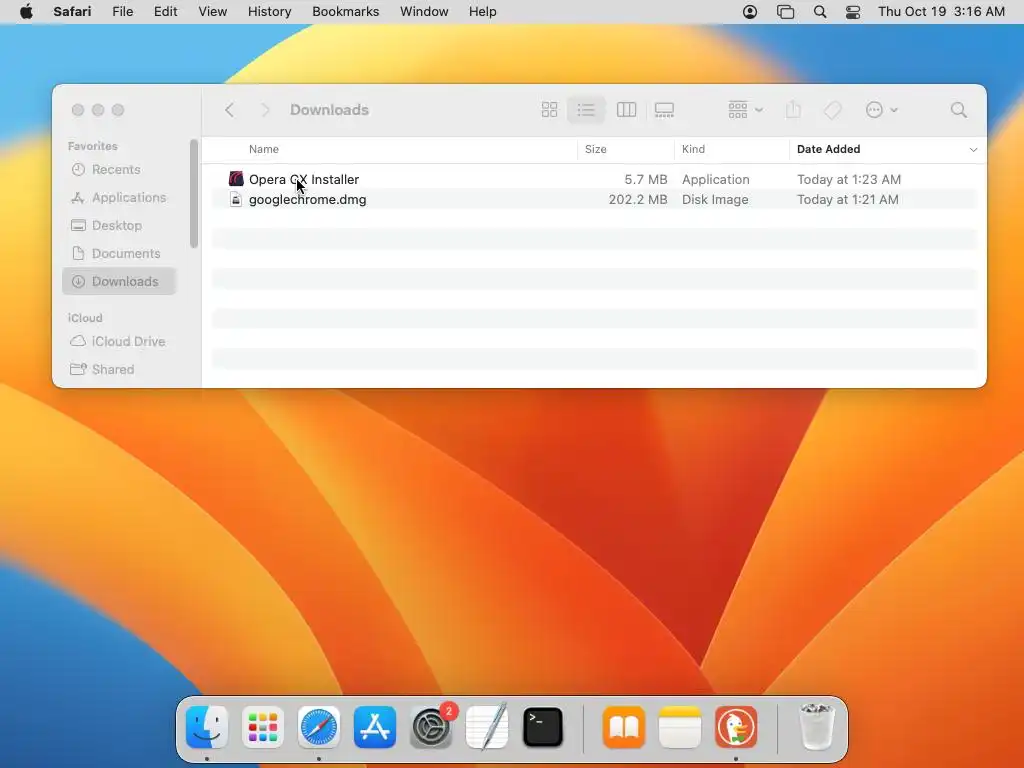Select Documents in sidebar
This screenshot has width=1024, height=768.
(119, 253)
